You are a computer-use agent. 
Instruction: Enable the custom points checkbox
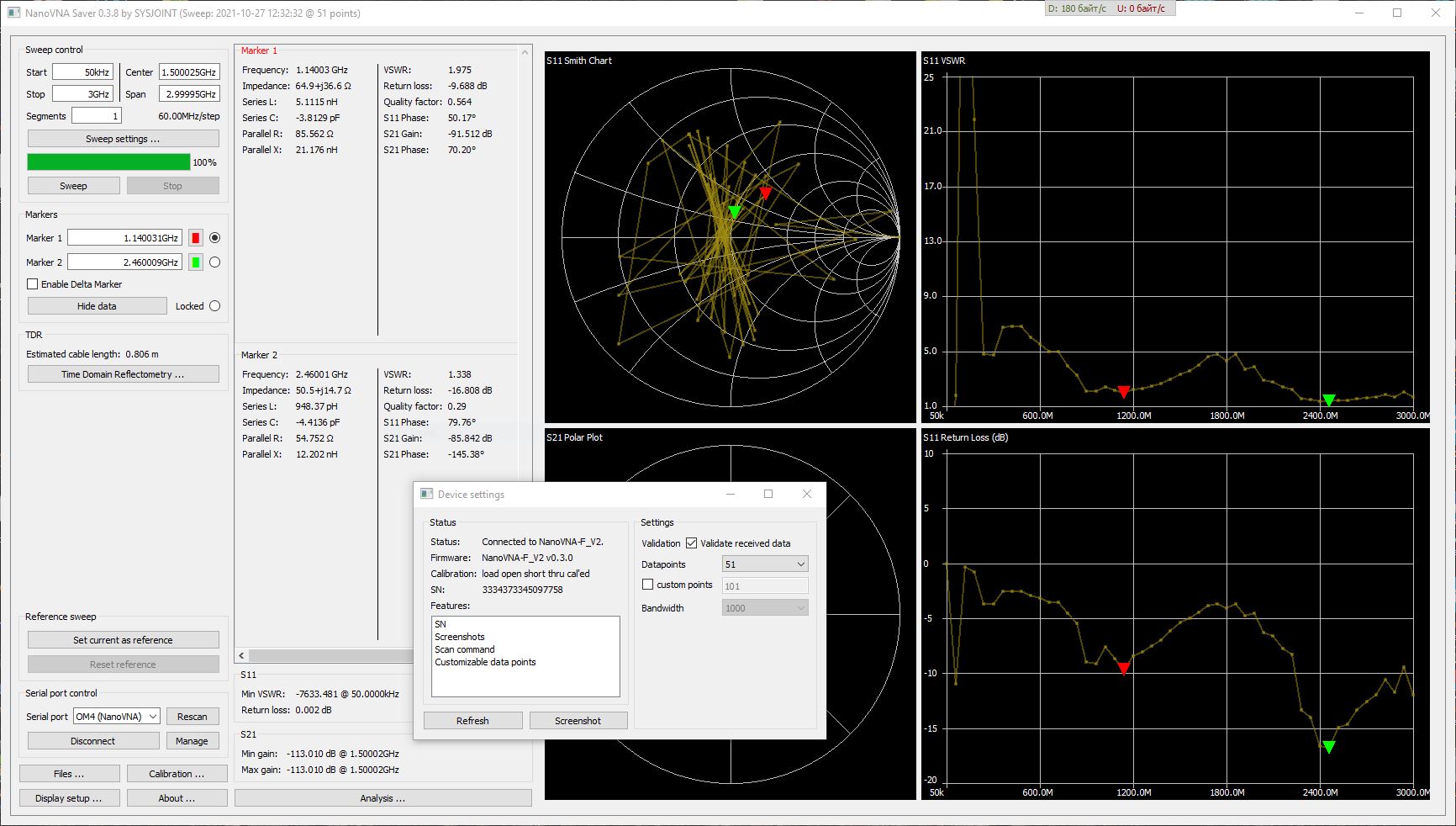tap(647, 585)
